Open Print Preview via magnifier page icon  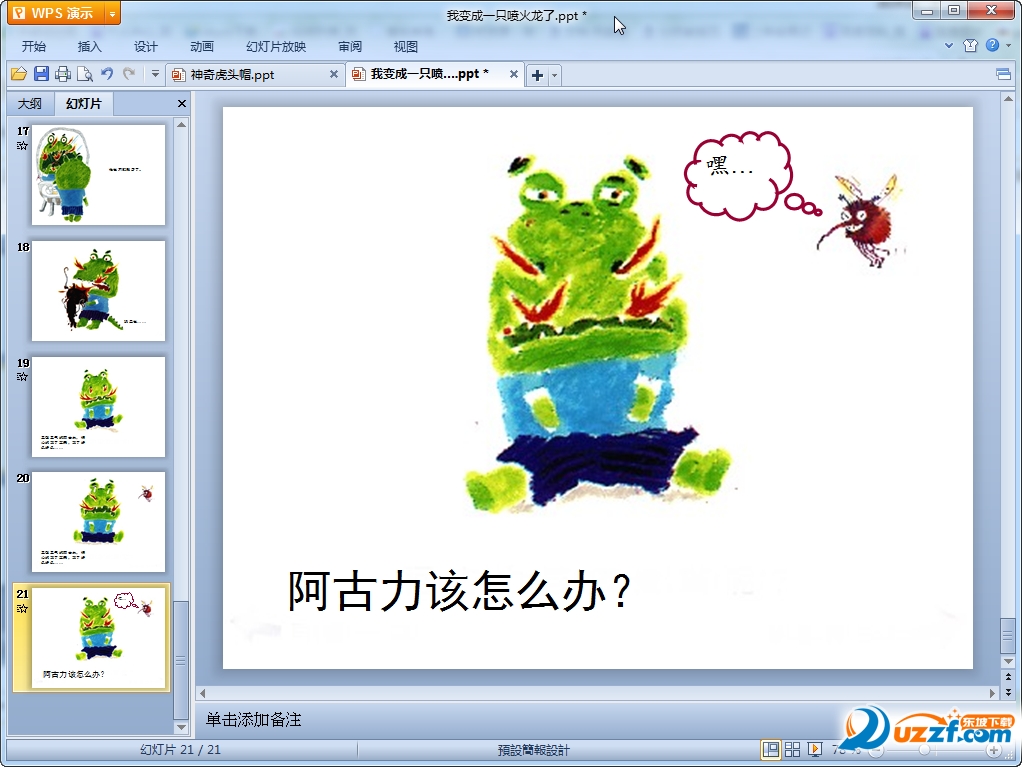(85, 74)
